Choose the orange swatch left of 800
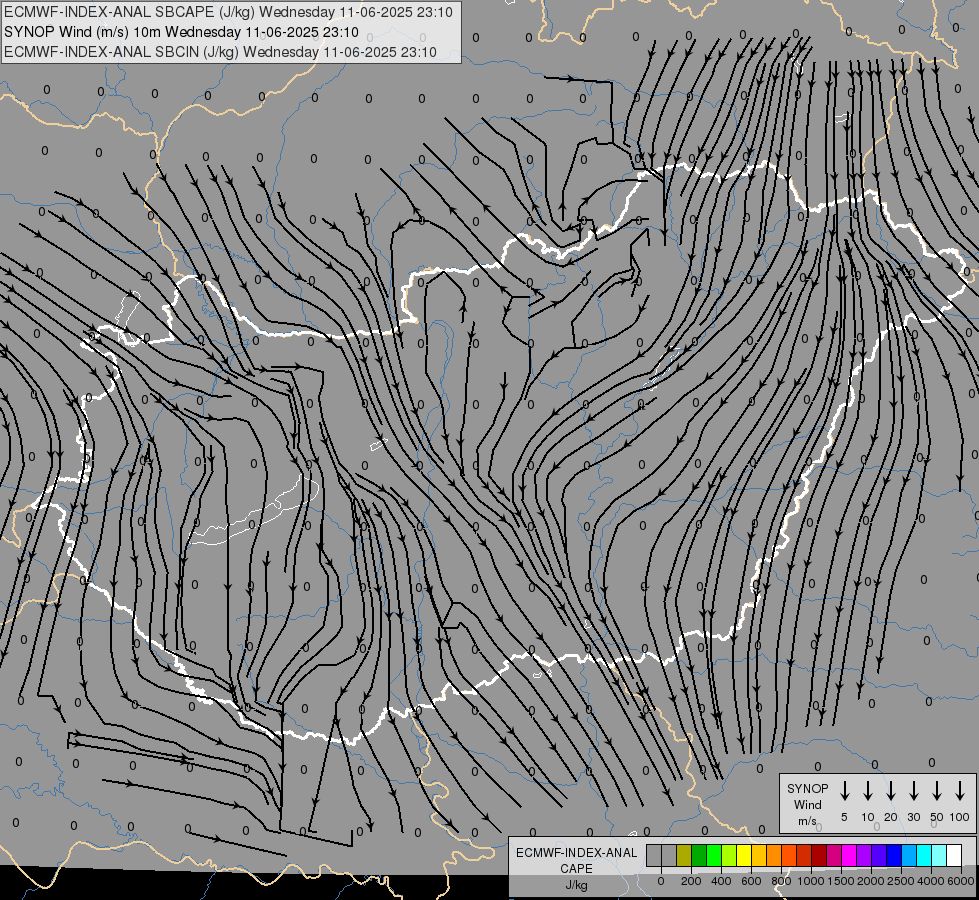Screen dimensions: 979x900 tap(774, 855)
